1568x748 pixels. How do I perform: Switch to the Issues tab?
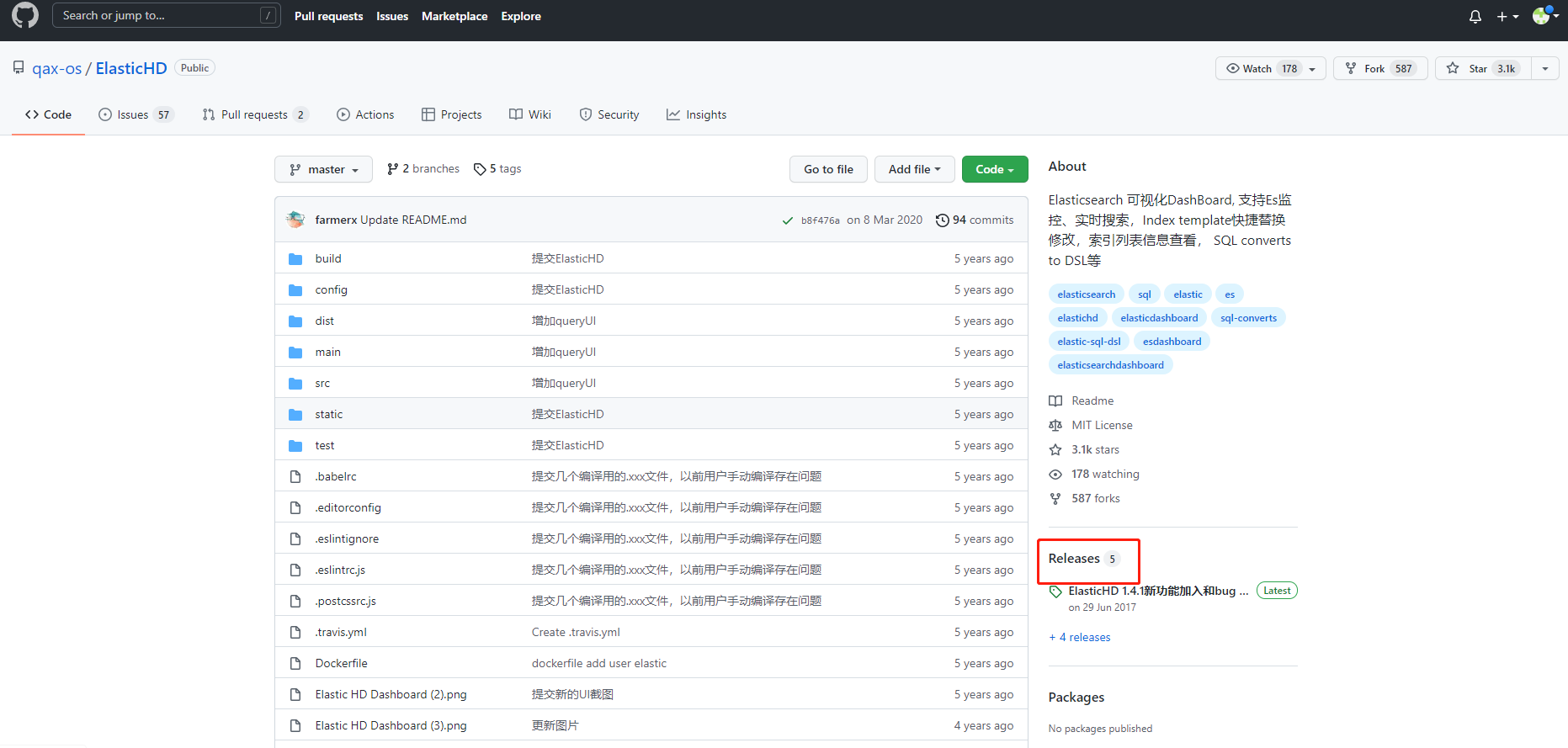coord(136,114)
